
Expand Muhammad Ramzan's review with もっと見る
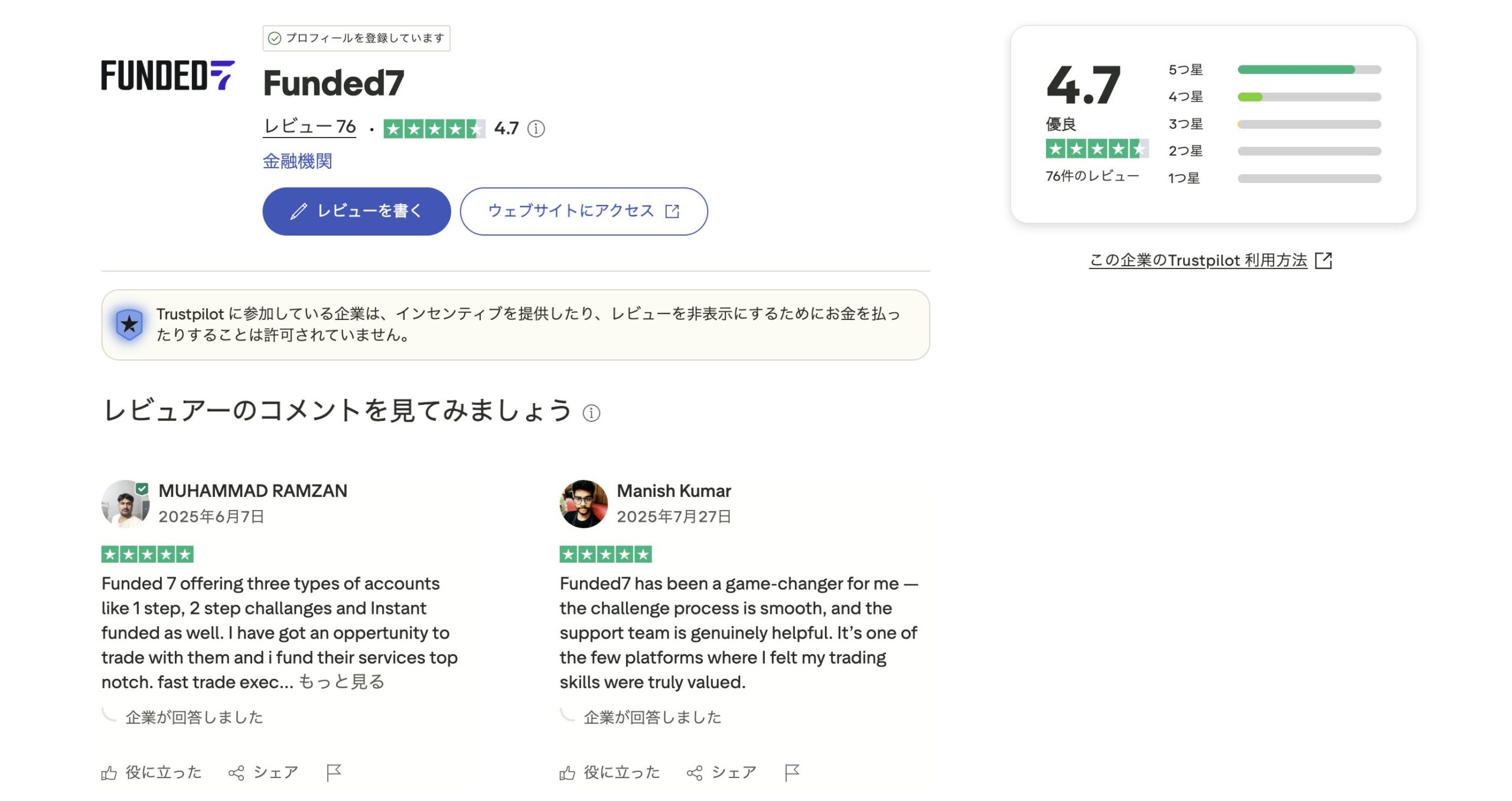pyautogui.click(x=341, y=682)
